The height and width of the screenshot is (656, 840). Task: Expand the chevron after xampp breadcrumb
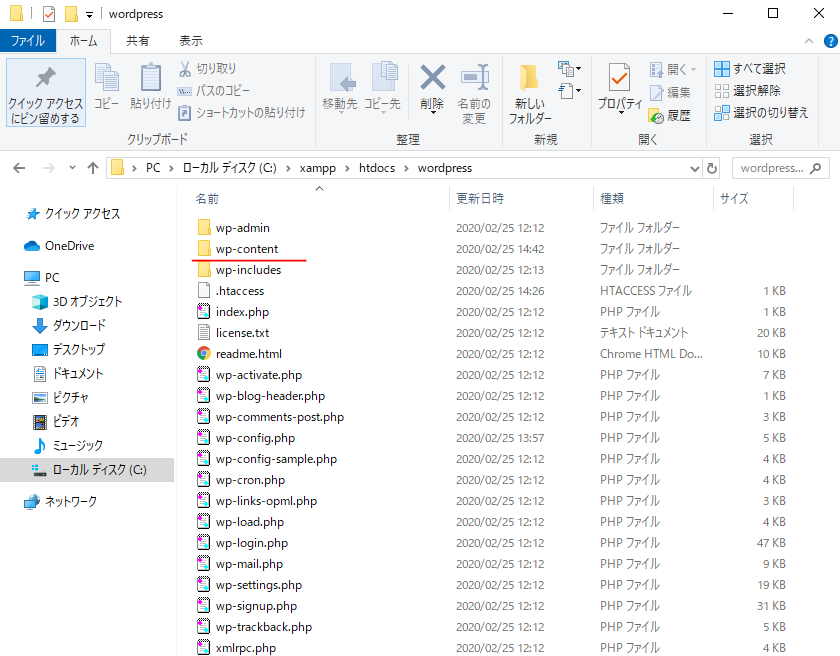coord(347,169)
